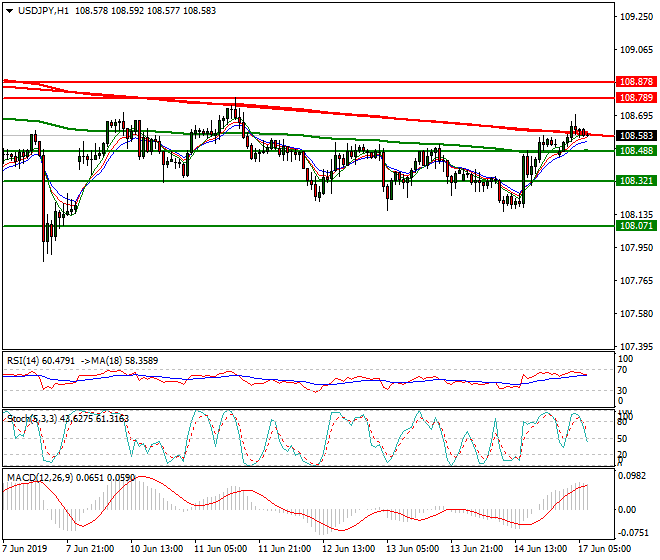Click the MACD -0.0751 scale value
Viewport: 660px width, 560px height.
coord(633,533)
